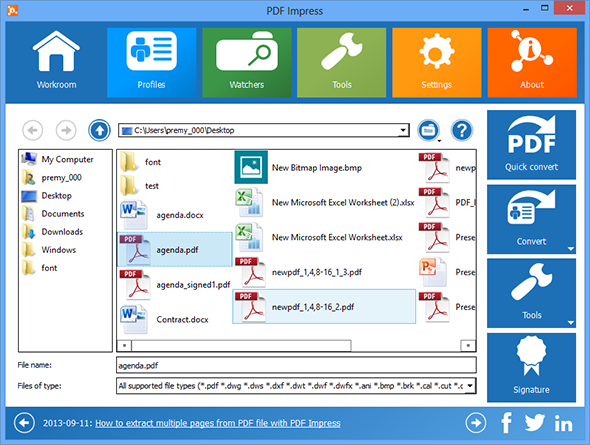Switch to the Profiles tile
The image size is (590, 445).
tap(151, 62)
